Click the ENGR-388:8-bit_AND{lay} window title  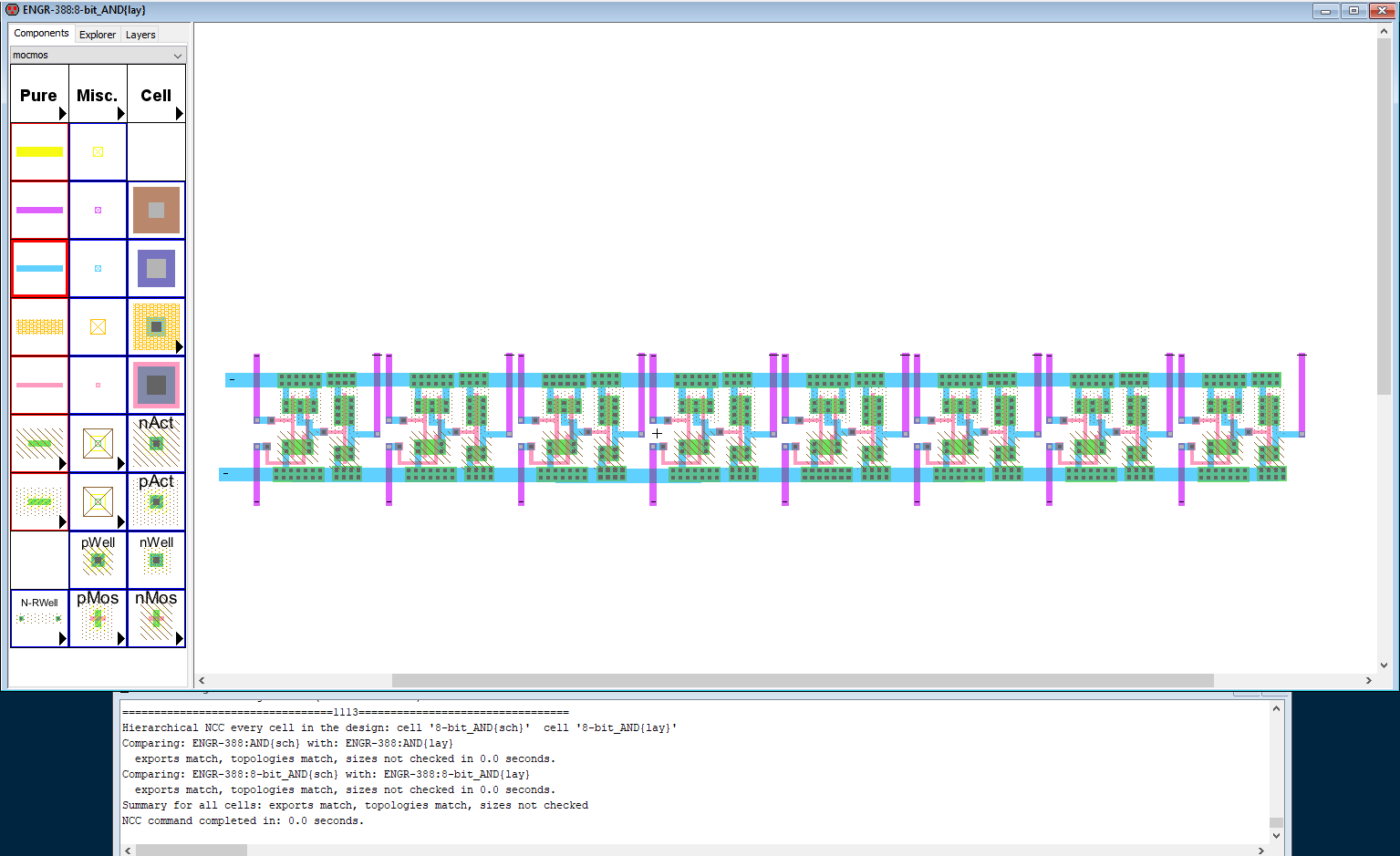84,10
